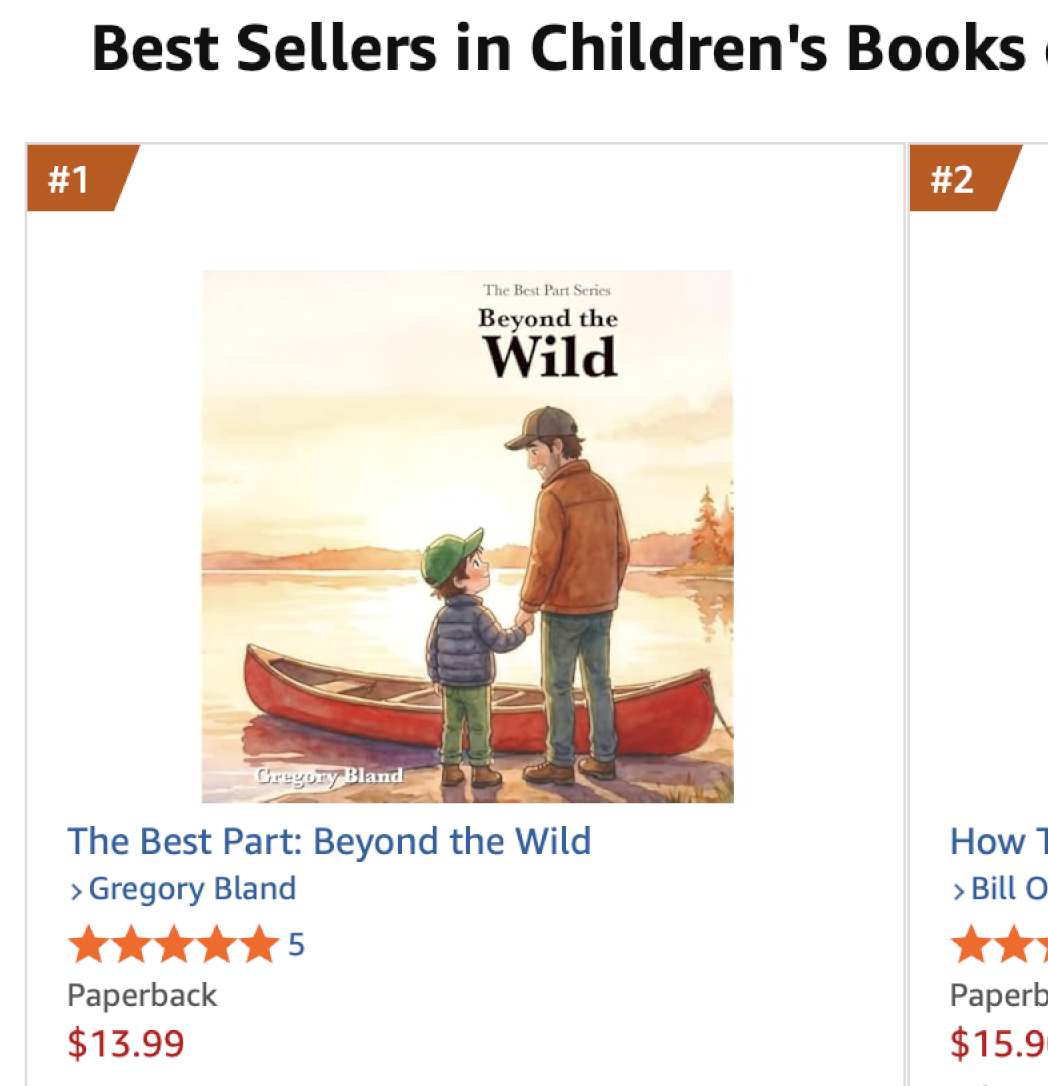Open the review count "5" link
1048x1086 pixels.
pyautogui.click(x=296, y=945)
